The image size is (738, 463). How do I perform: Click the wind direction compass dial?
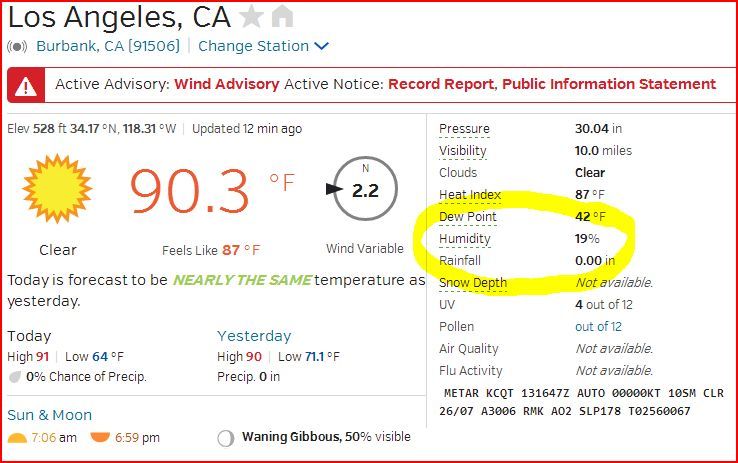click(364, 190)
